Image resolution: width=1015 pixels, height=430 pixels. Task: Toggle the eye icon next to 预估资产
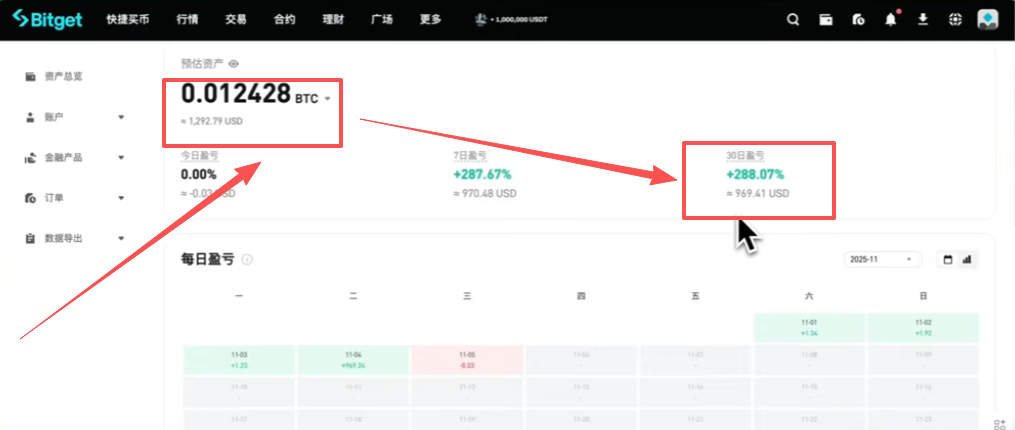234,63
